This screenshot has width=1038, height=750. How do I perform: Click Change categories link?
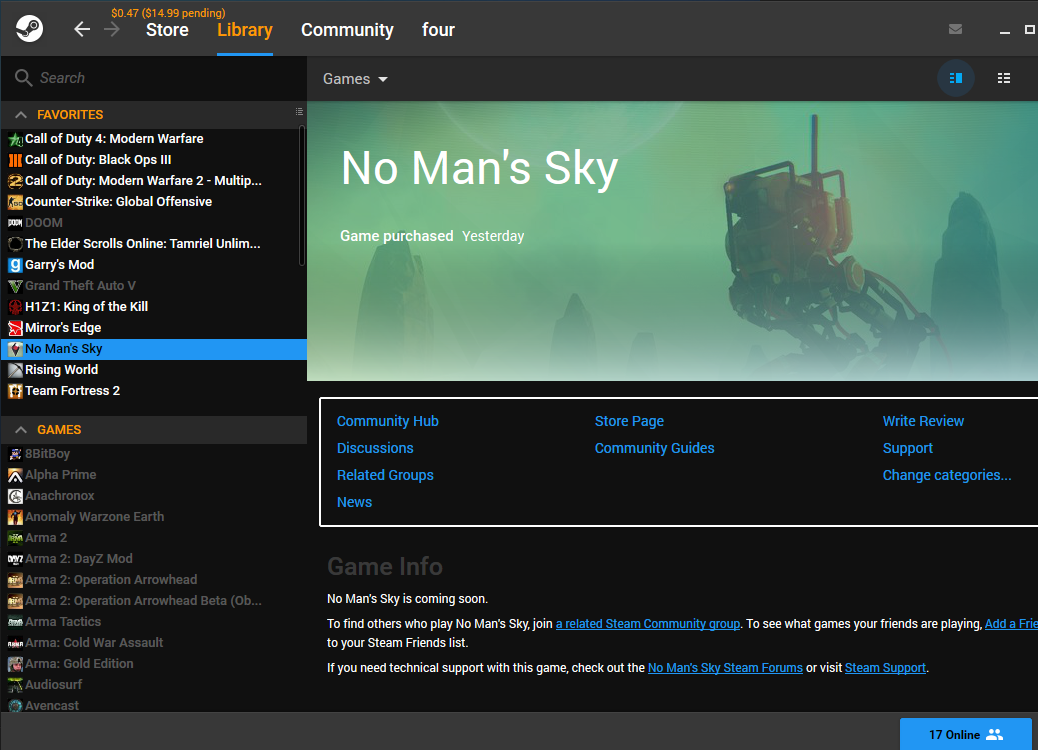[x=947, y=475]
